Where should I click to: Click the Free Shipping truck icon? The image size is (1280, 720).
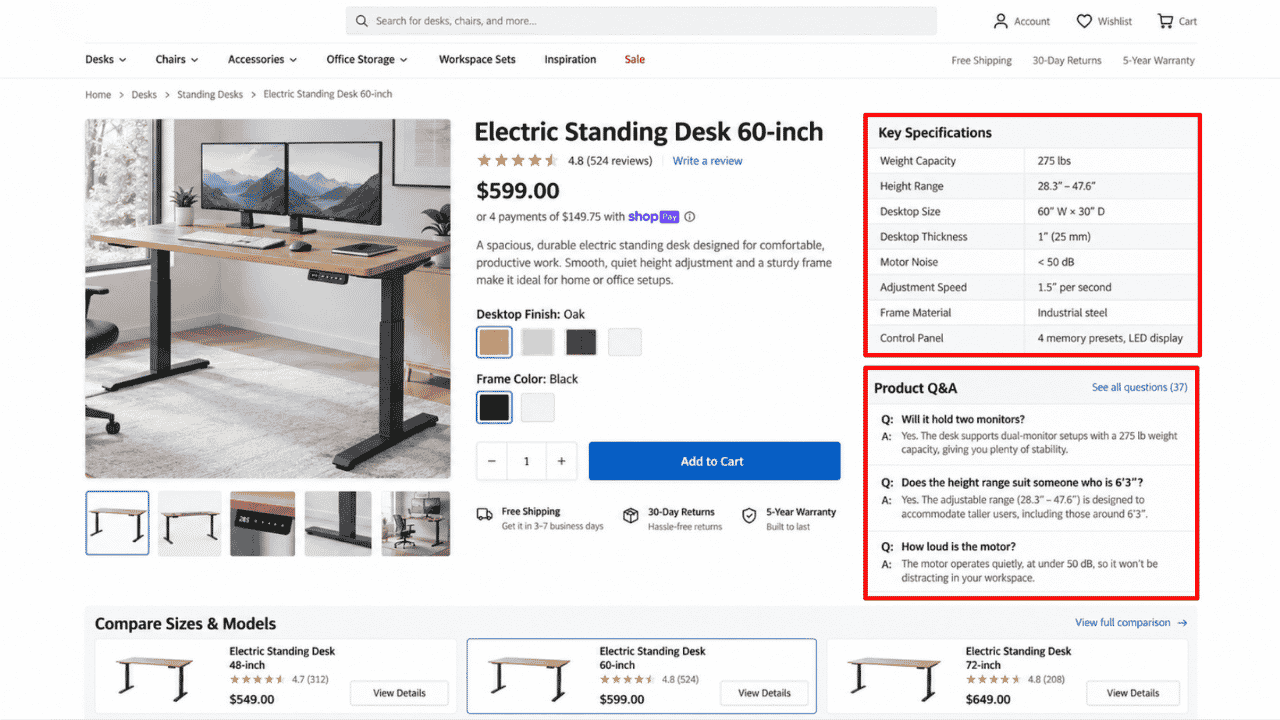pos(484,515)
